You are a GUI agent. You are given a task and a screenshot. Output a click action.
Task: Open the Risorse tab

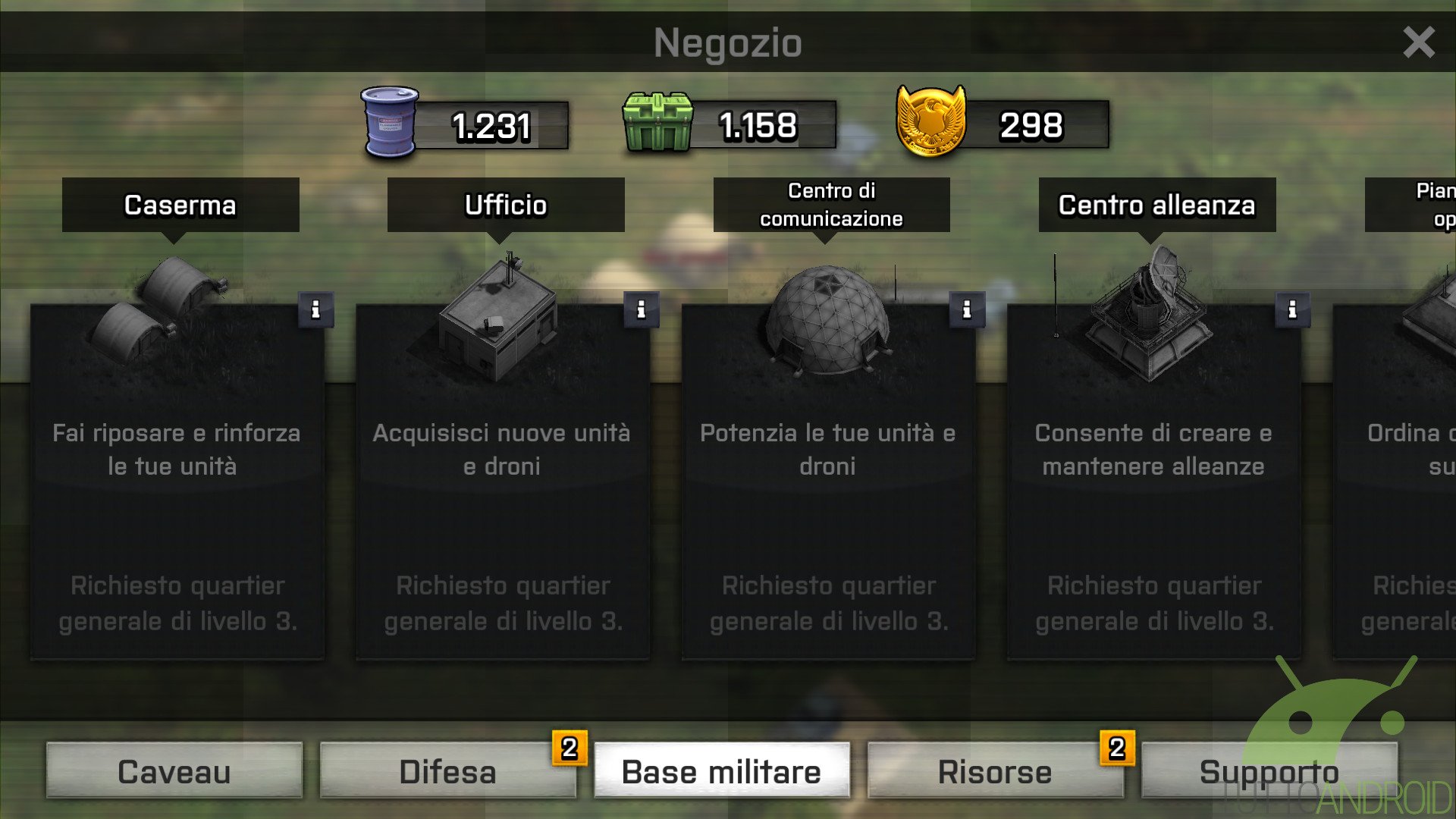coord(995,770)
